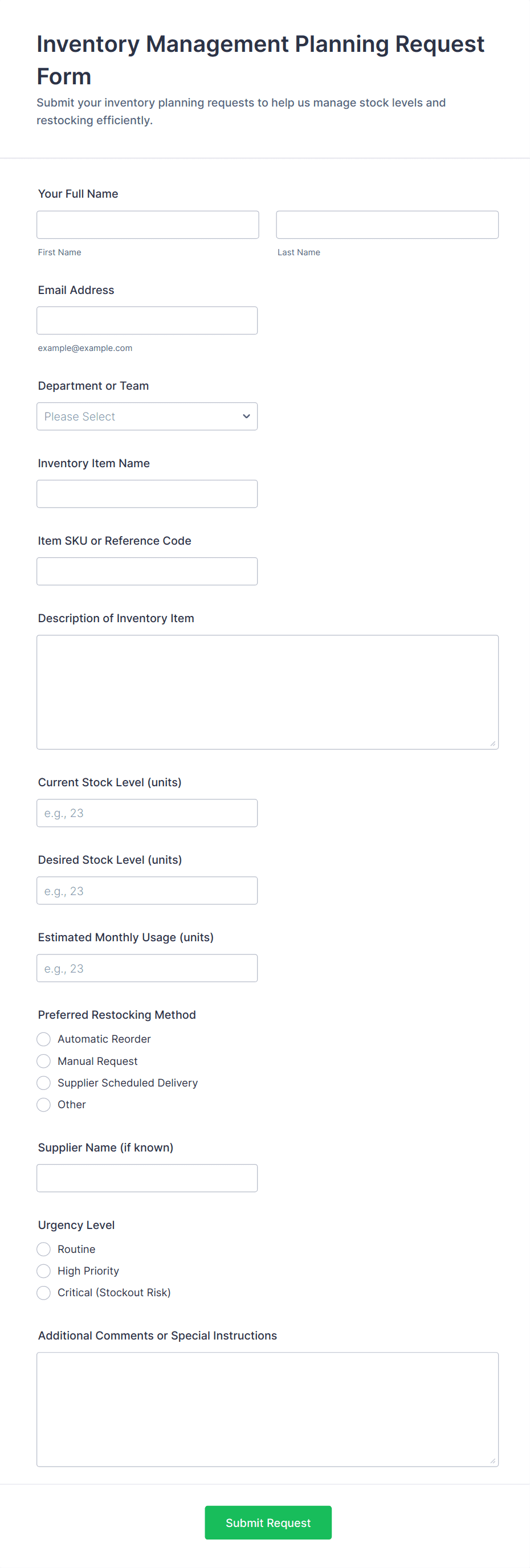Image resolution: width=530 pixels, height=1568 pixels.
Task: Select the Automatic Reorder radio option
Action: point(44,1039)
